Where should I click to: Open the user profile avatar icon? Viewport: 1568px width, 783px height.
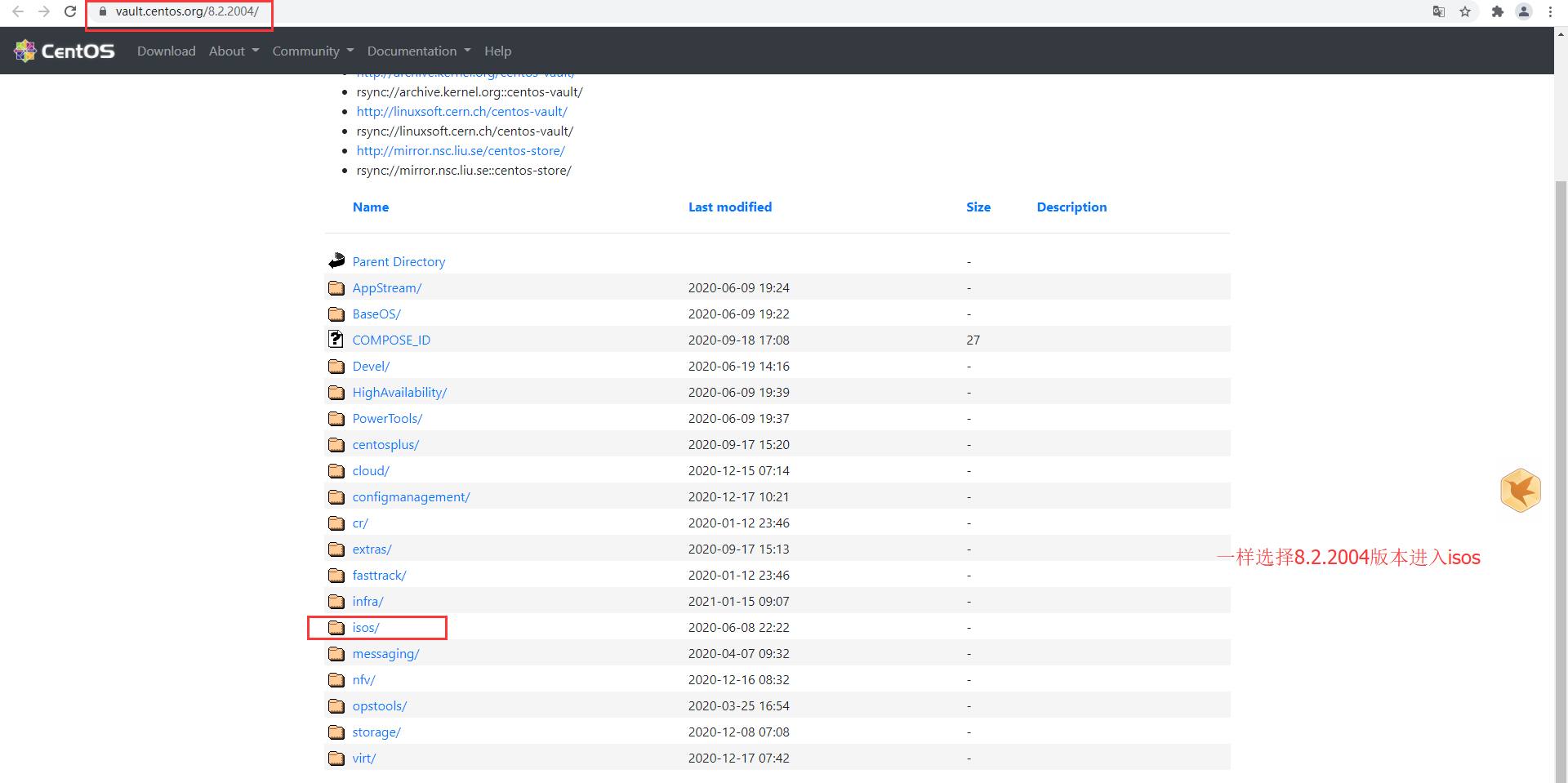(1524, 11)
